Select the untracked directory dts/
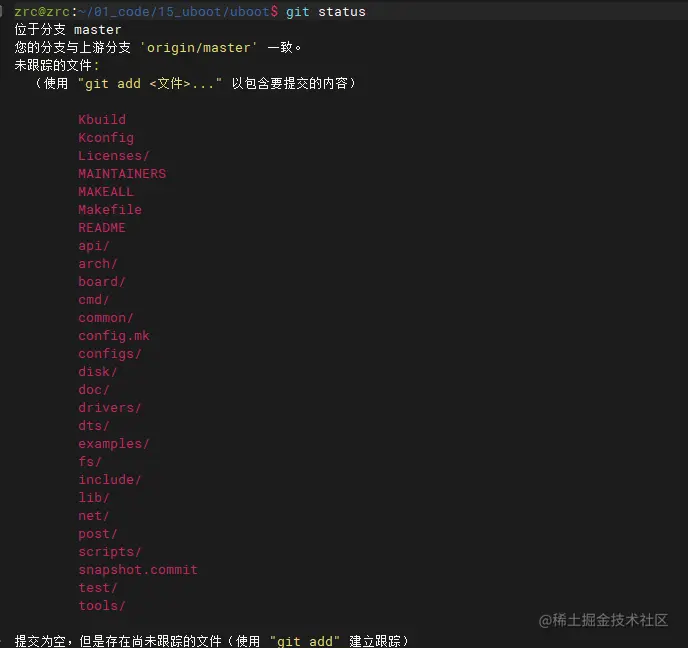The image size is (688, 648). [x=94, y=425]
